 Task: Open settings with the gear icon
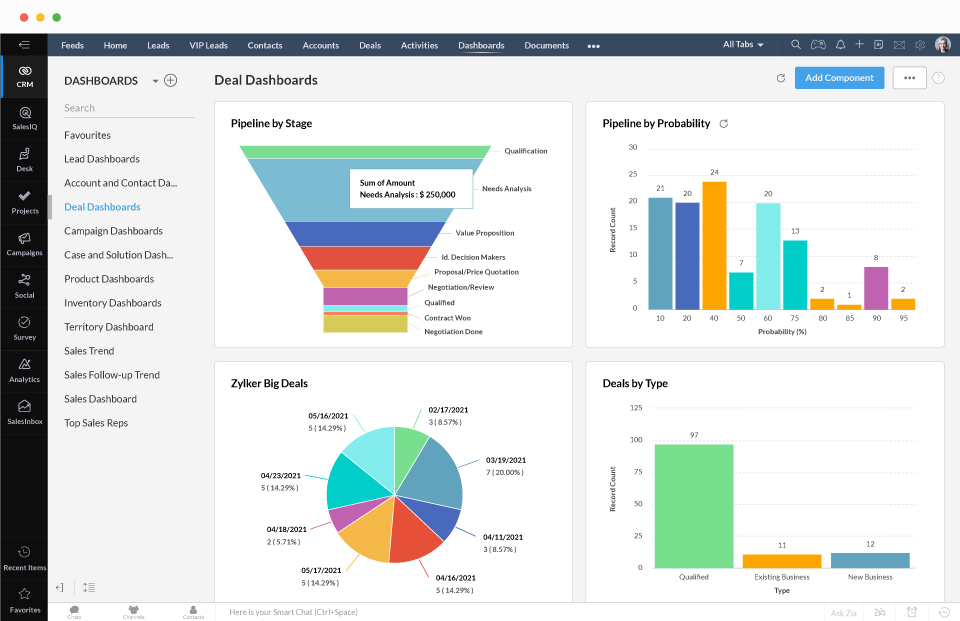tap(922, 44)
